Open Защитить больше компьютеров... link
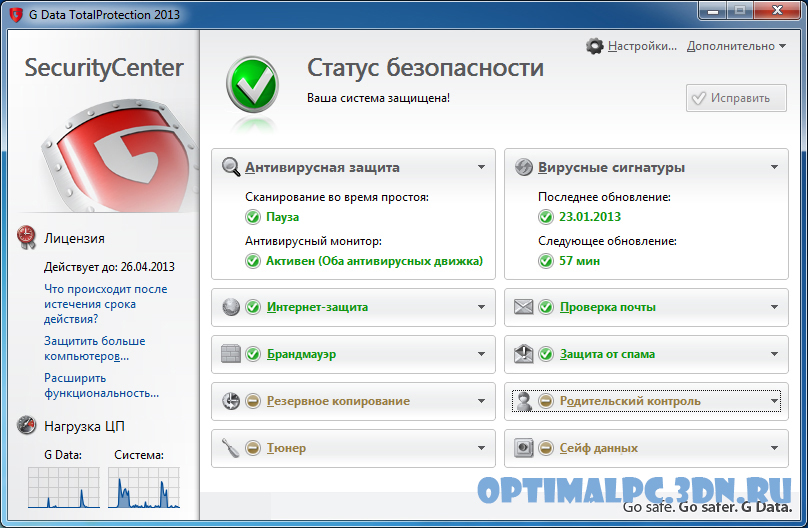 pos(94,348)
